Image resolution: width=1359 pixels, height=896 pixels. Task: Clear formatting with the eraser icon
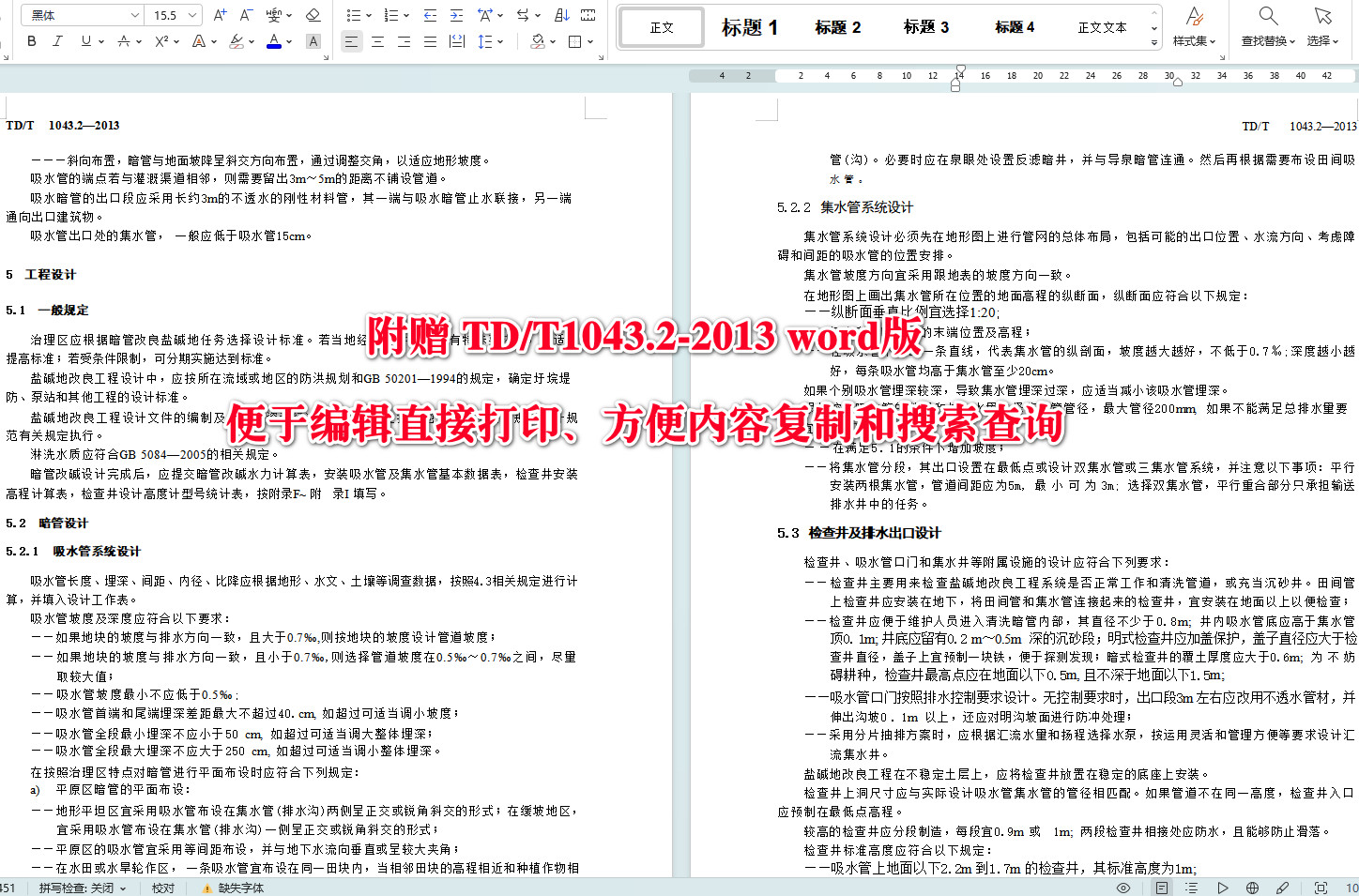pos(313,15)
